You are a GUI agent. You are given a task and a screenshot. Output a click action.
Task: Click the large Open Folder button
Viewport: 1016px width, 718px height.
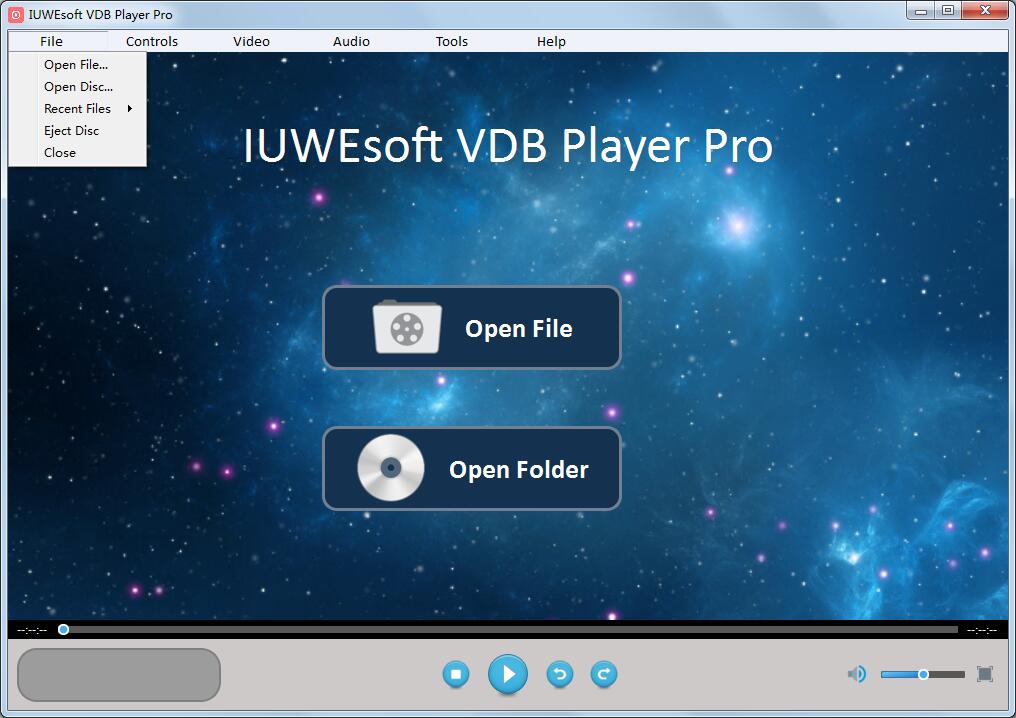point(472,469)
